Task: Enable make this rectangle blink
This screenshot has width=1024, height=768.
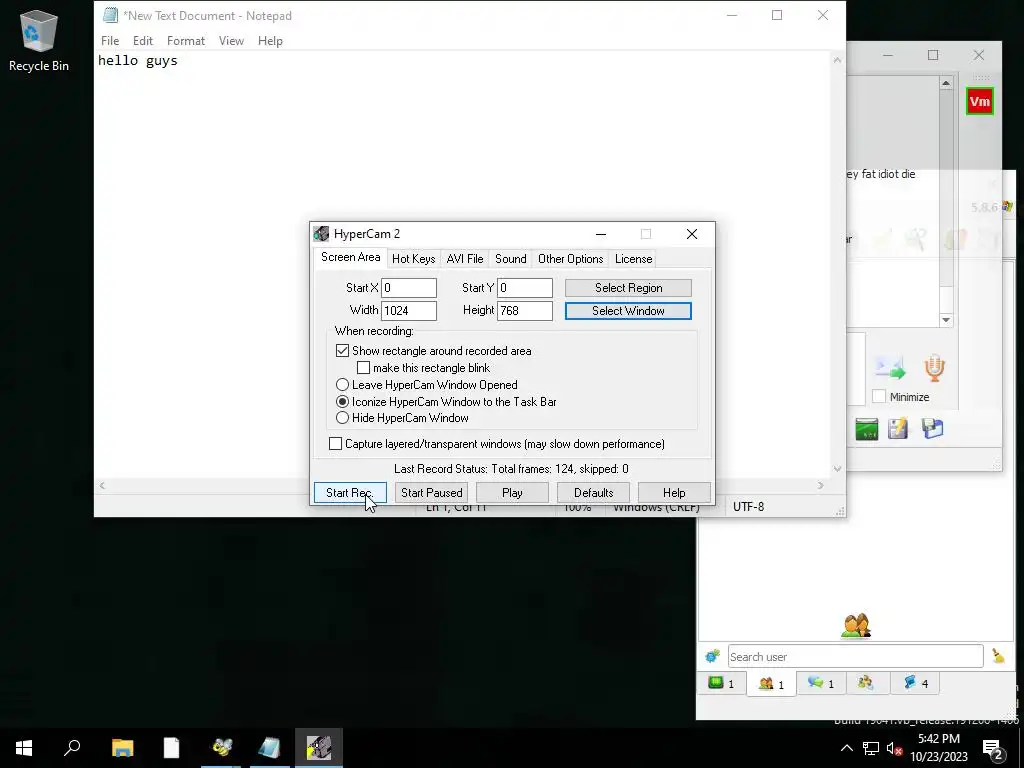Action: click(363, 368)
